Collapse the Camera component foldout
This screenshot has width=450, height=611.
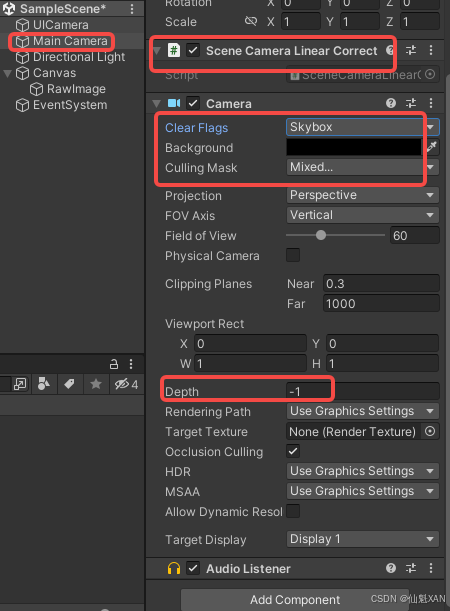[157, 104]
